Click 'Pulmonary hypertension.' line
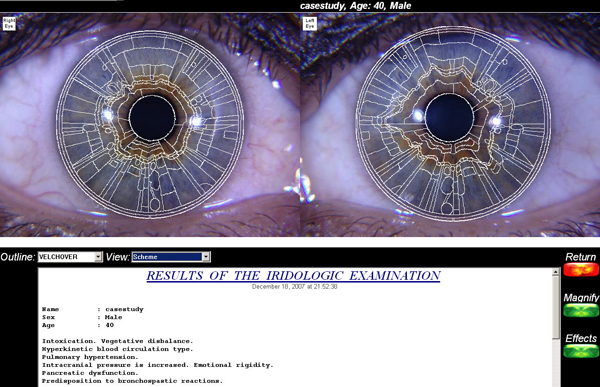The image size is (600, 387). (90, 357)
